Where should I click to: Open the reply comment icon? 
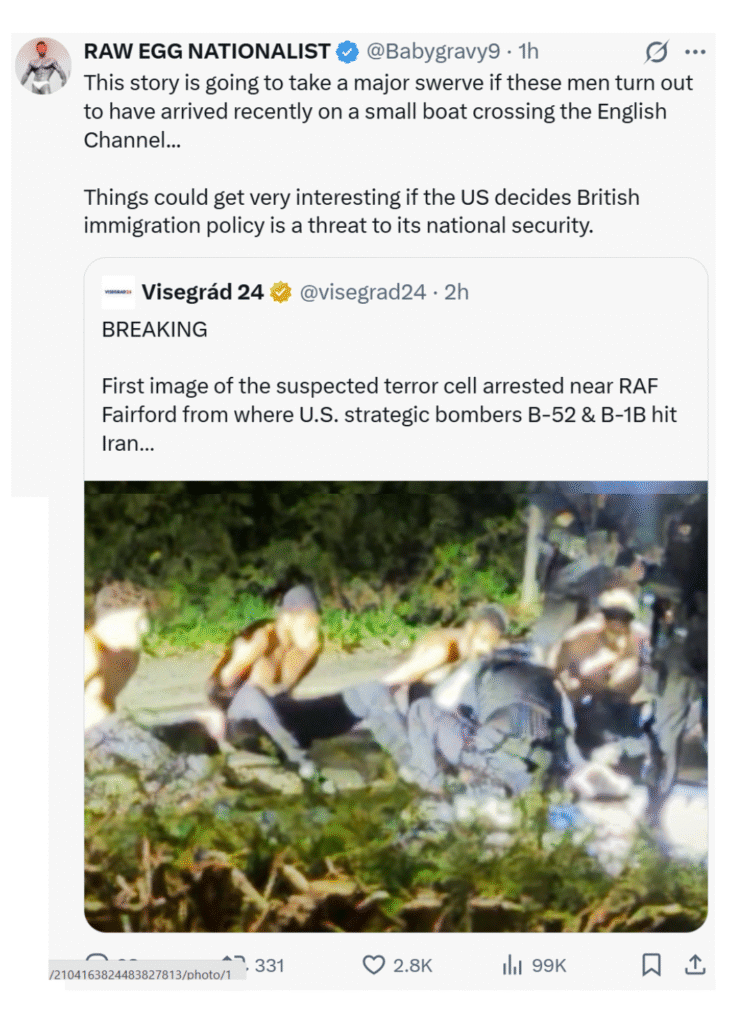pos(97,959)
